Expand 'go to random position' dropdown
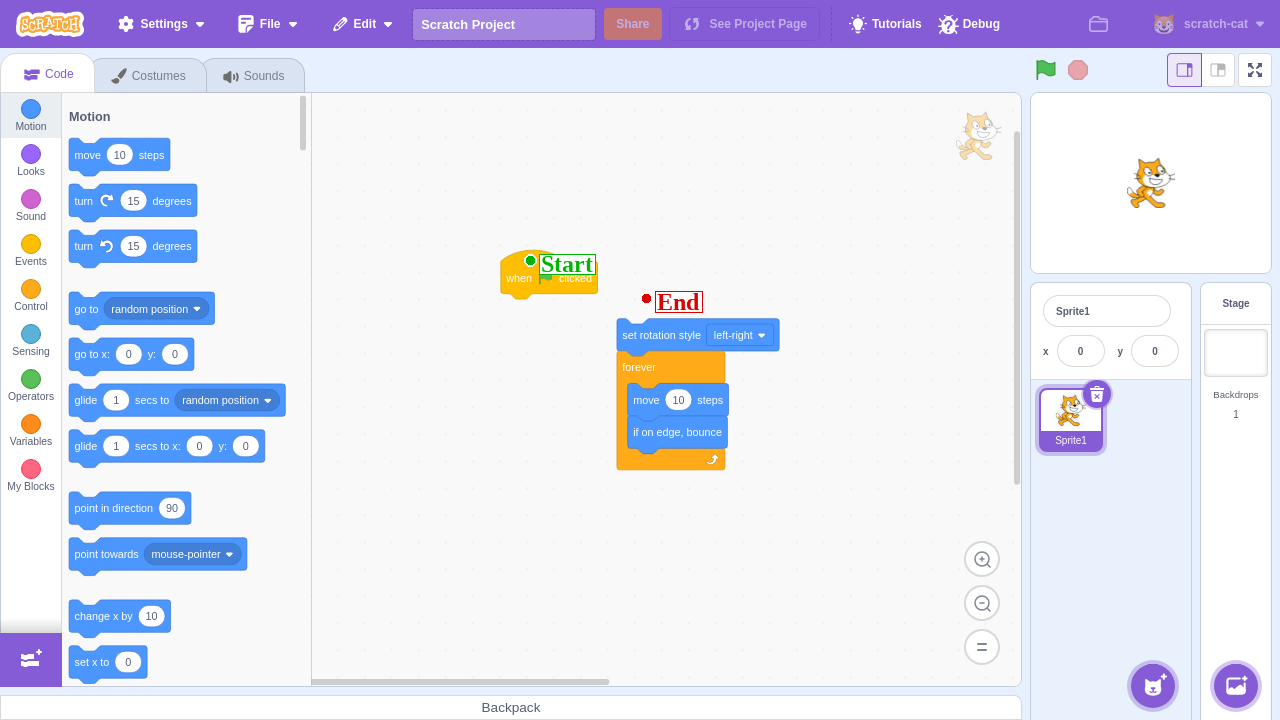Screen dimensions: 1280x720 click(x=157, y=309)
